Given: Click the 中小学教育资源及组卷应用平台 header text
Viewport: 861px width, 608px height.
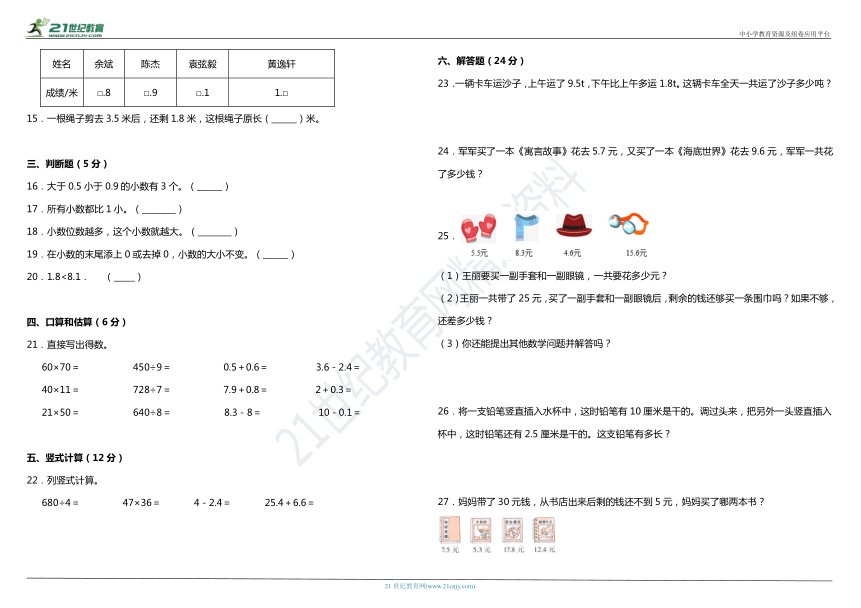Looking at the screenshot, I should [x=785, y=34].
